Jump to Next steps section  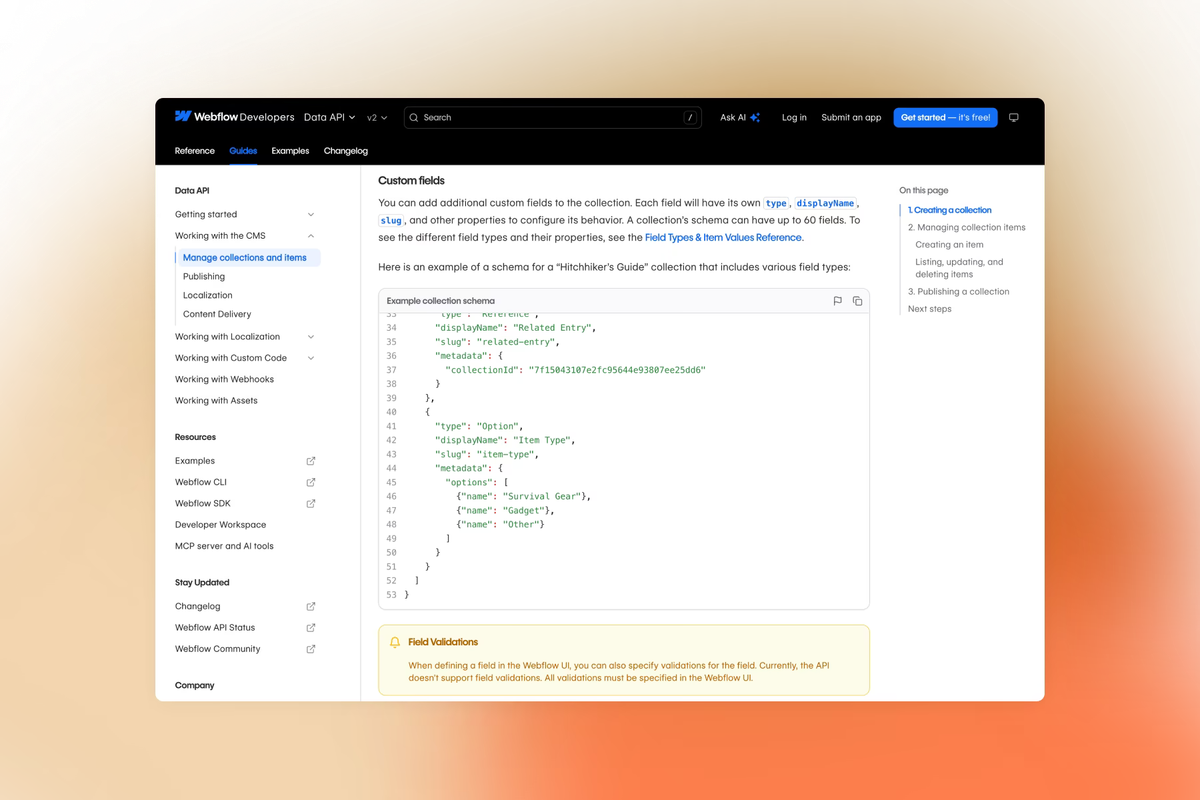(930, 309)
